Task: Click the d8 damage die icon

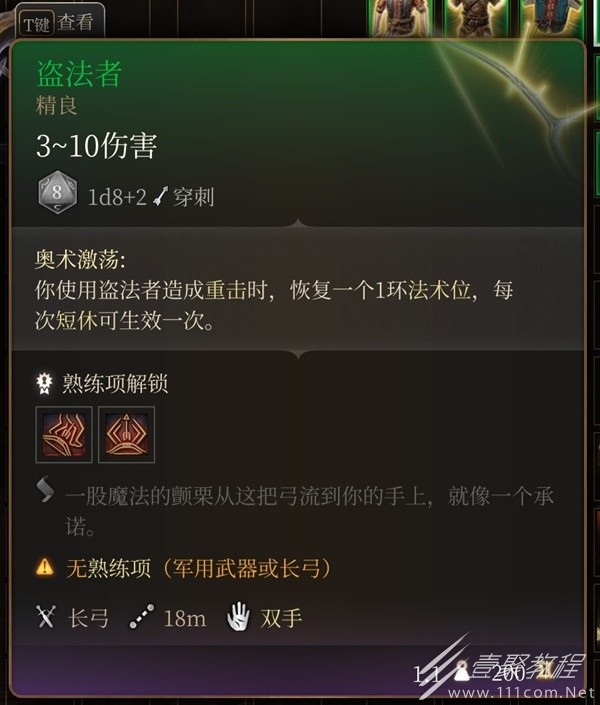Action: click(x=57, y=192)
